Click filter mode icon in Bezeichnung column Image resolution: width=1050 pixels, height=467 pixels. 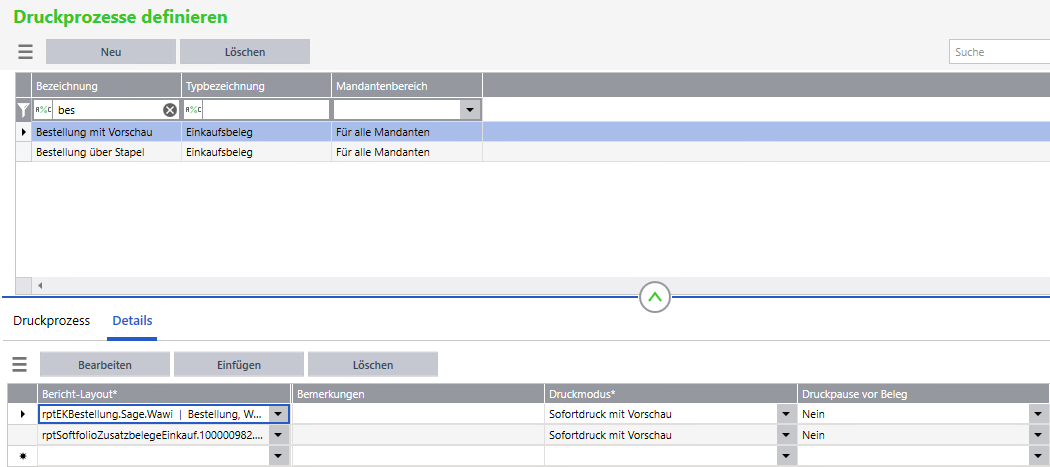coord(44,110)
